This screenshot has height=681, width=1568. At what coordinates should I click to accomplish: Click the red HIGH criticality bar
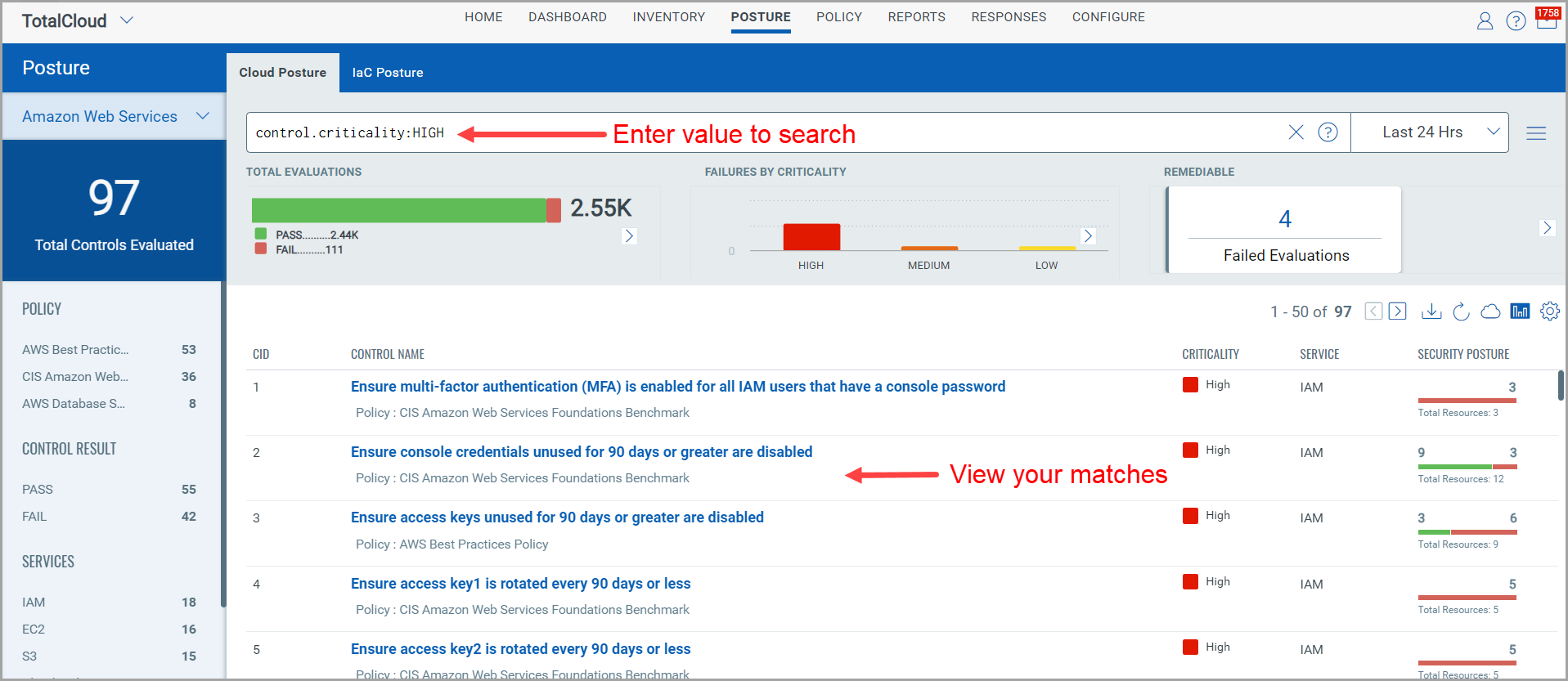[x=811, y=237]
